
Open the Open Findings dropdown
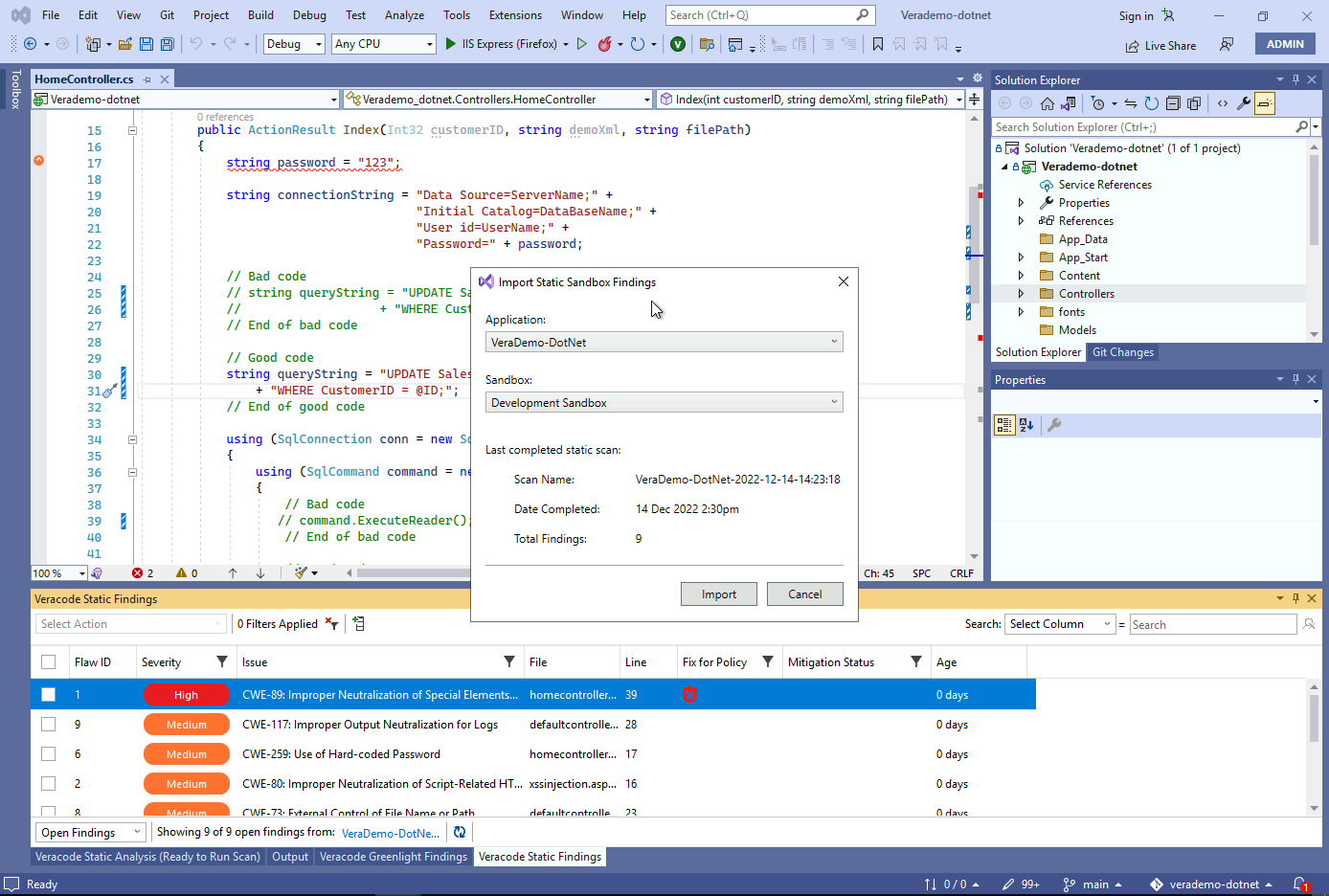pos(91,832)
